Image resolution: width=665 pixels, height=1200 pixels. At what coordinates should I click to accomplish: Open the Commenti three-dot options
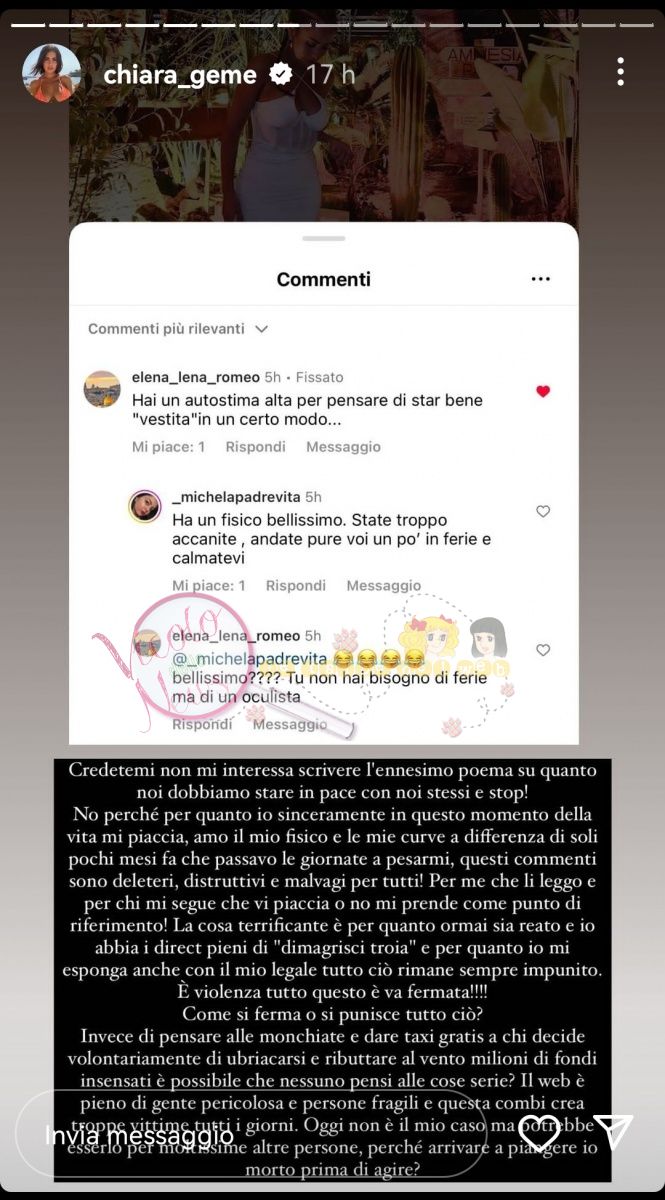[541, 280]
